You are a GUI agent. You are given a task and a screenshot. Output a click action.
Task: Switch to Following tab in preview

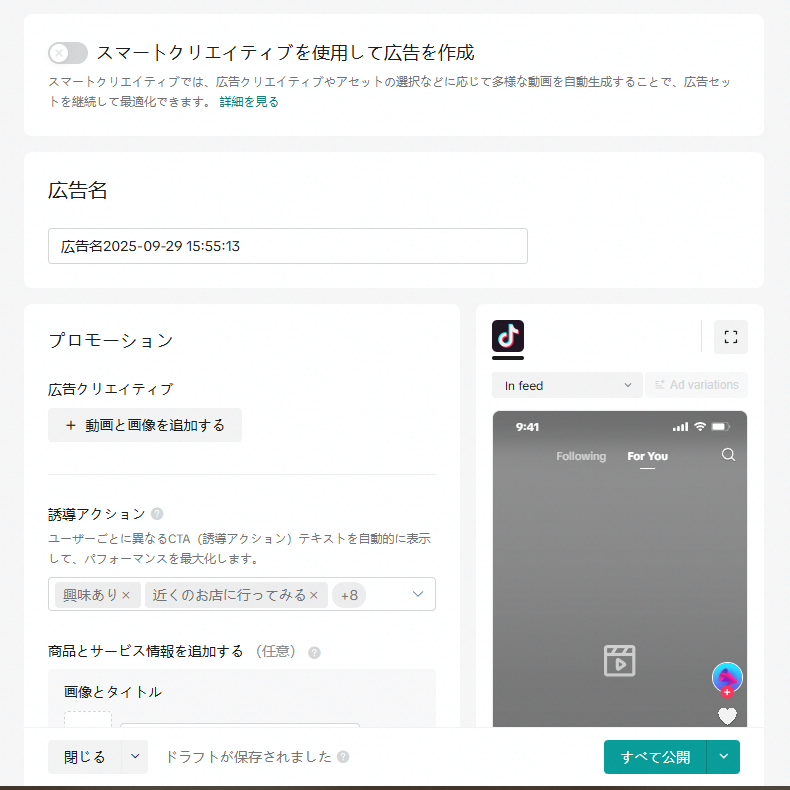[581, 456]
